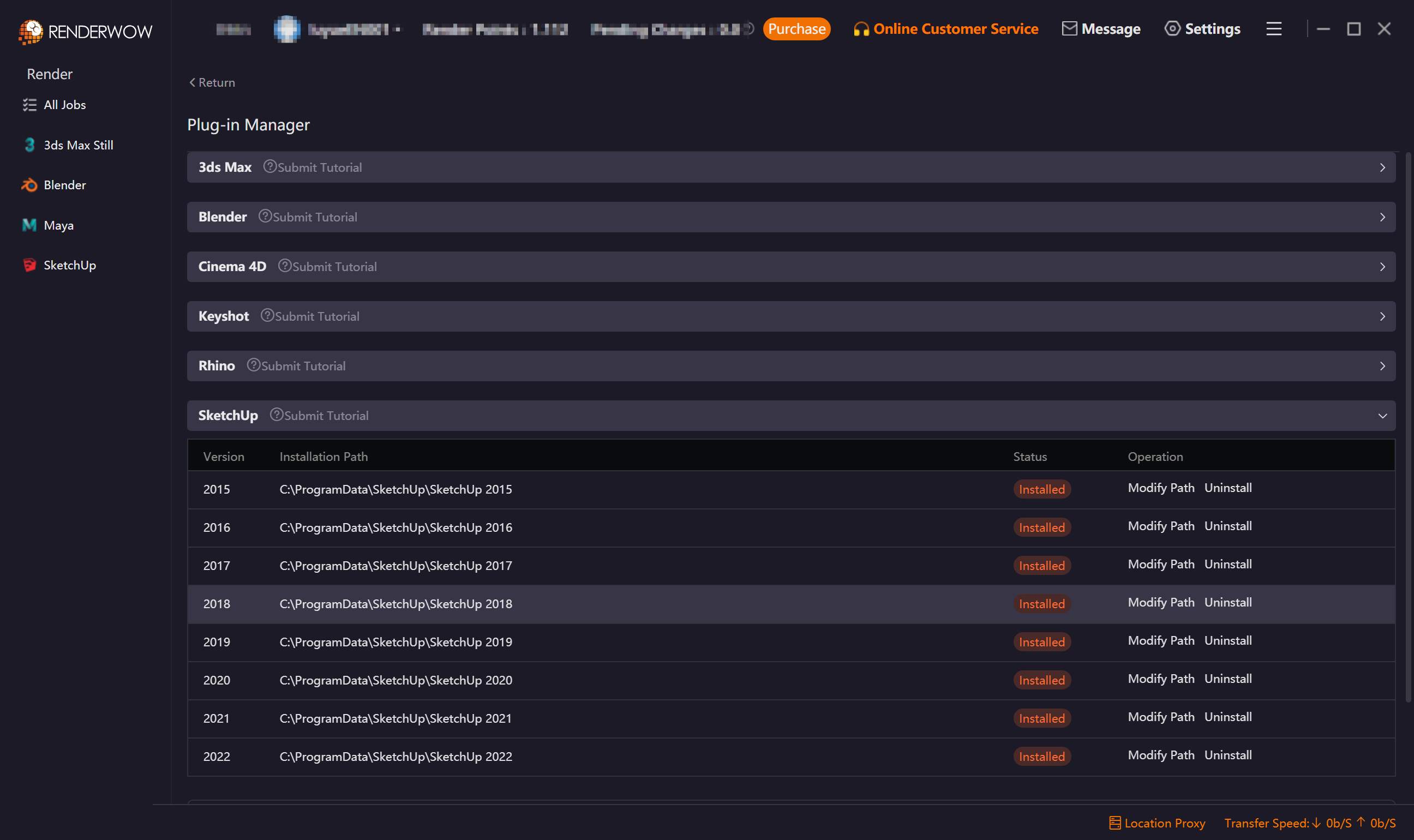The width and height of the screenshot is (1414, 840).
Task: Select the 3ds Max Still icon
Action: pos(29,145)
